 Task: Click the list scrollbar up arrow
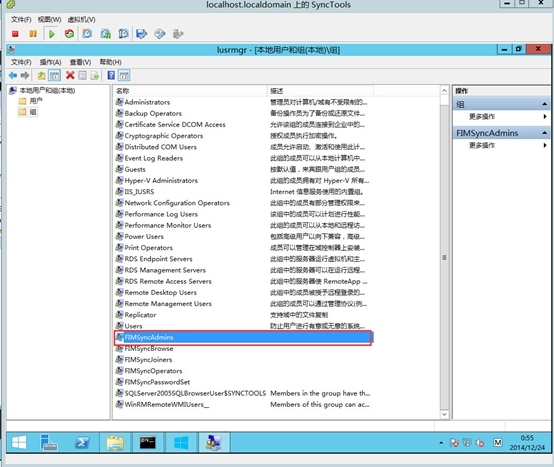click(444, 91)
